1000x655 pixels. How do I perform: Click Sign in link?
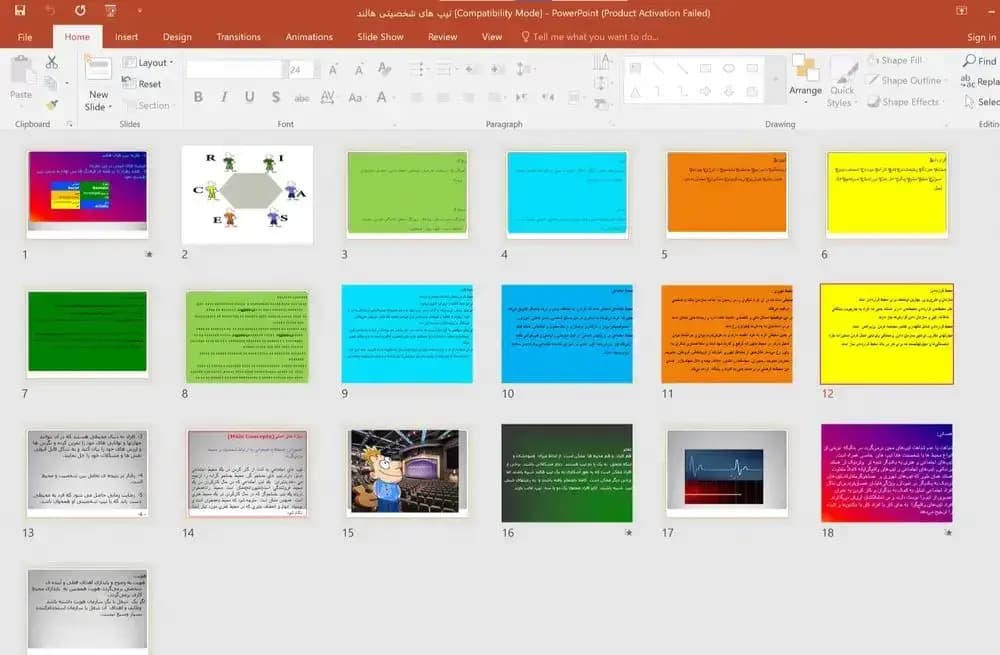point(981,37)
